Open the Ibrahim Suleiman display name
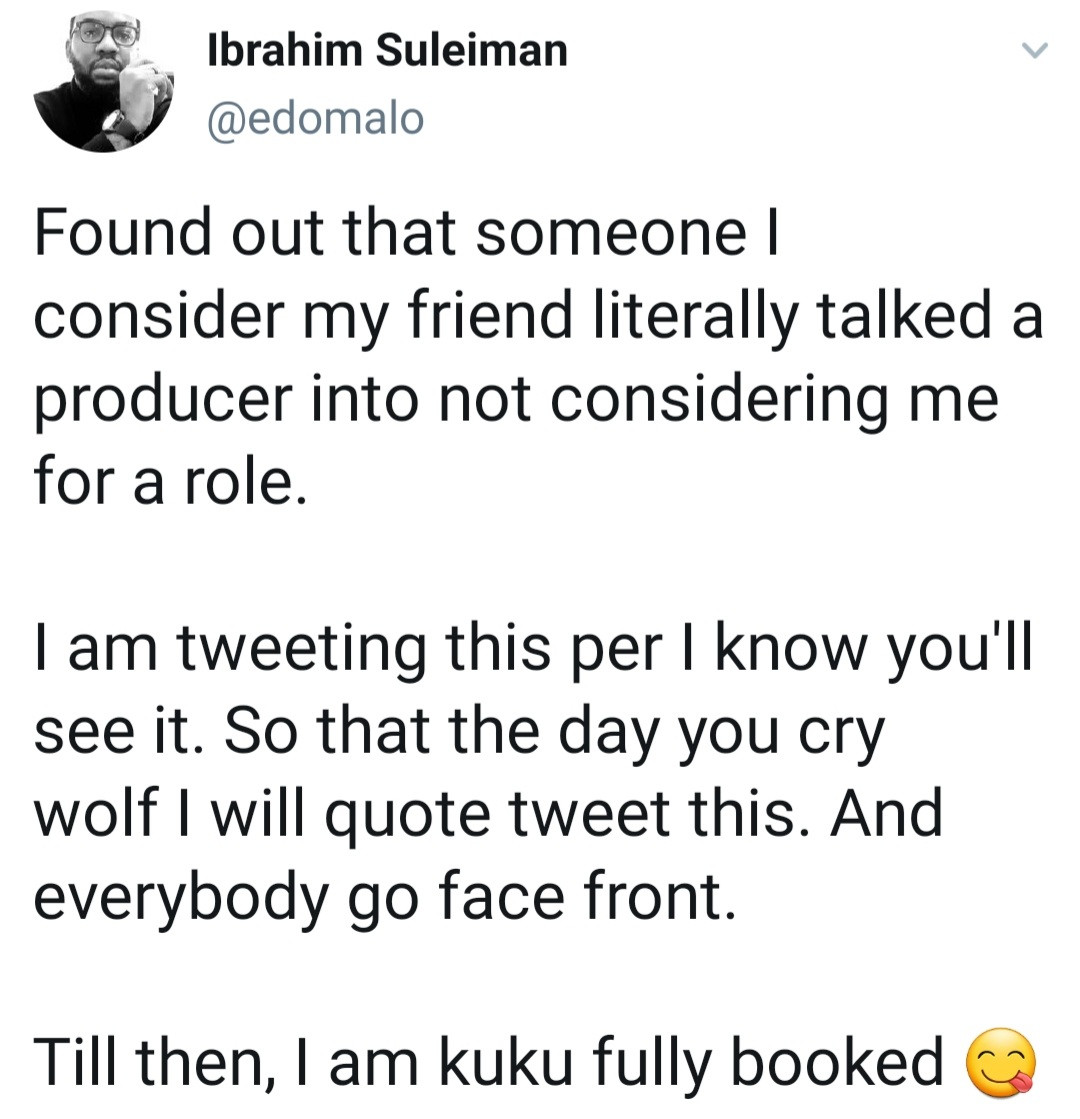Viewport: 1080px width, 1119px height. point(387,49)
